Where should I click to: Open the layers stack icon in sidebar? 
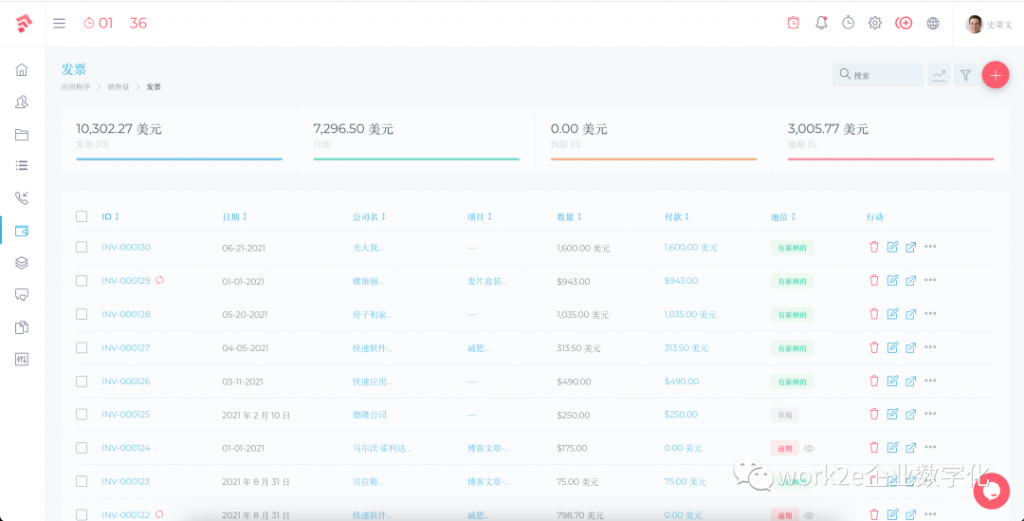pyautogui.click(x=22, y=262)
